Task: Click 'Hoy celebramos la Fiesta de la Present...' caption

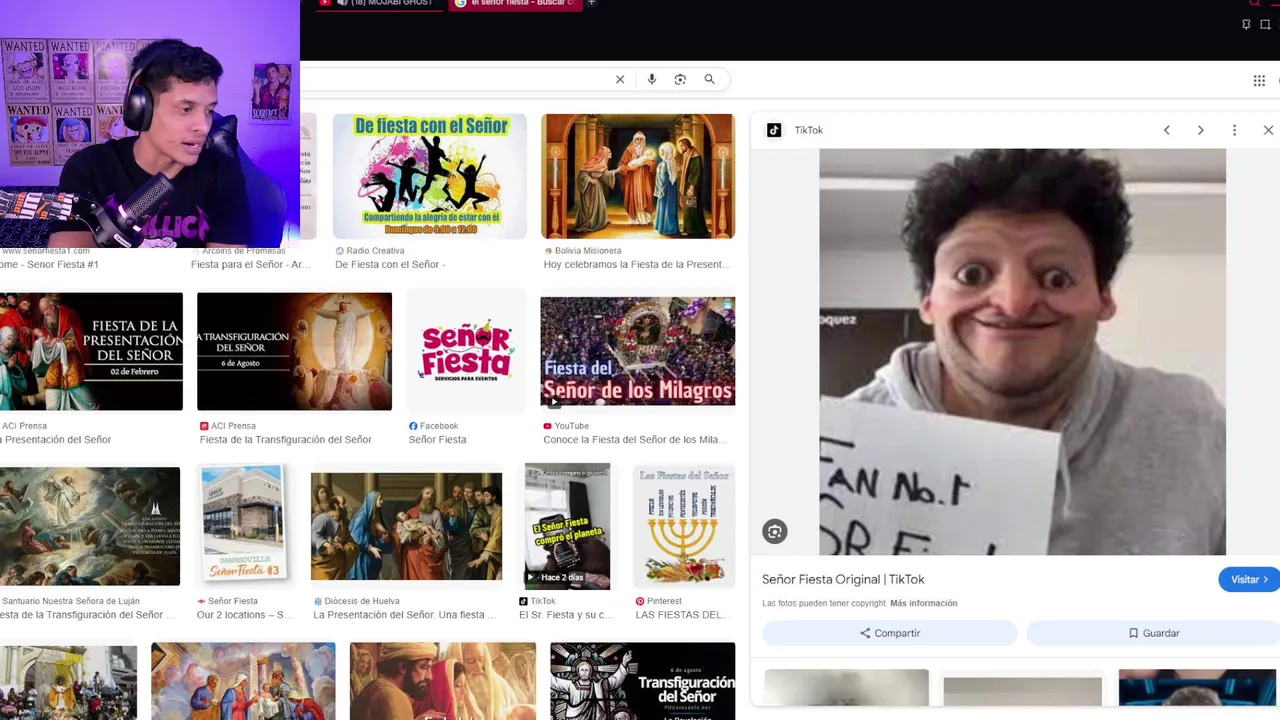Action: [637, 265]
